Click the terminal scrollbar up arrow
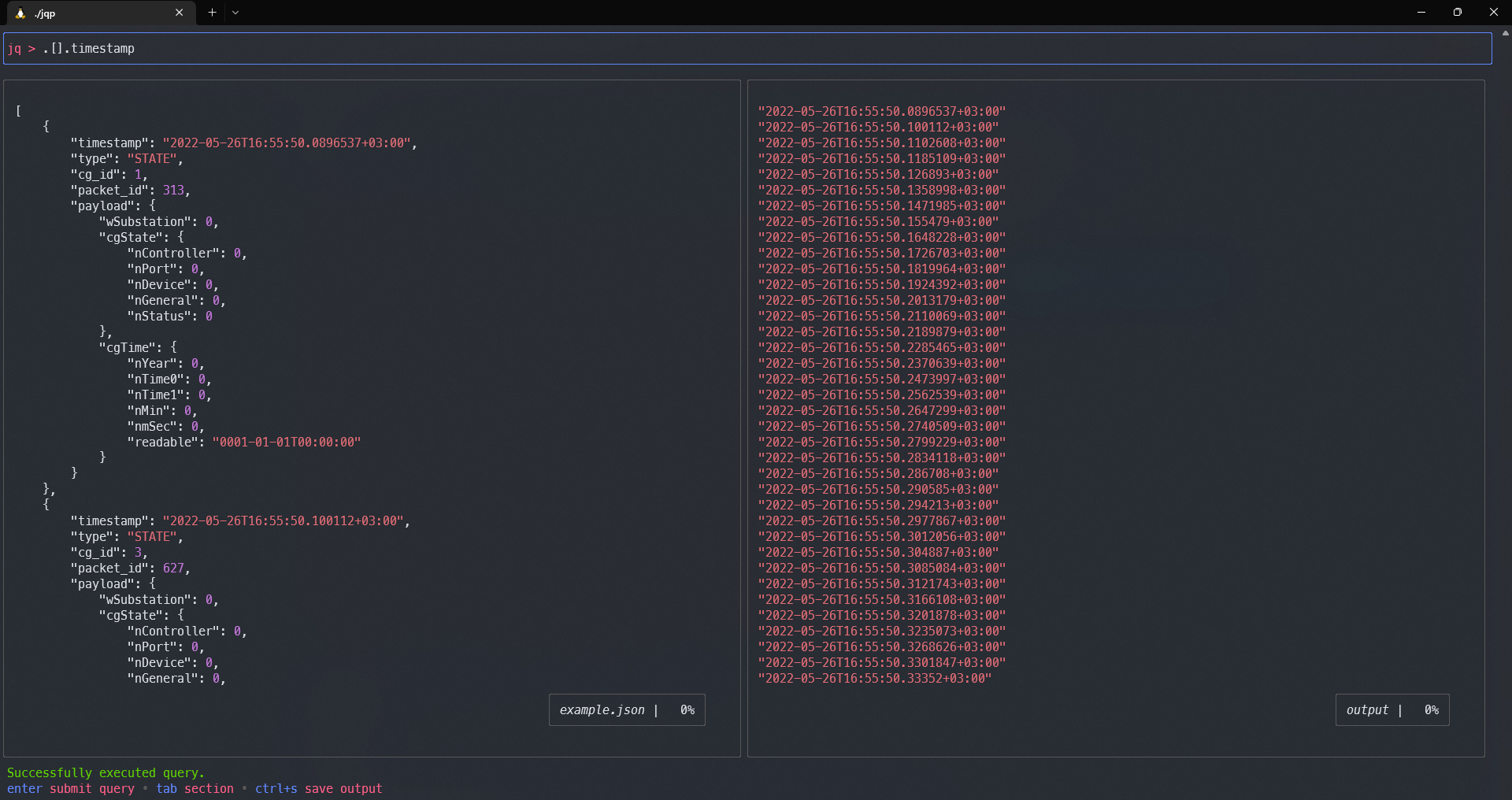The width and height of the screenshot is (1512, 800). coord(1505,33)
